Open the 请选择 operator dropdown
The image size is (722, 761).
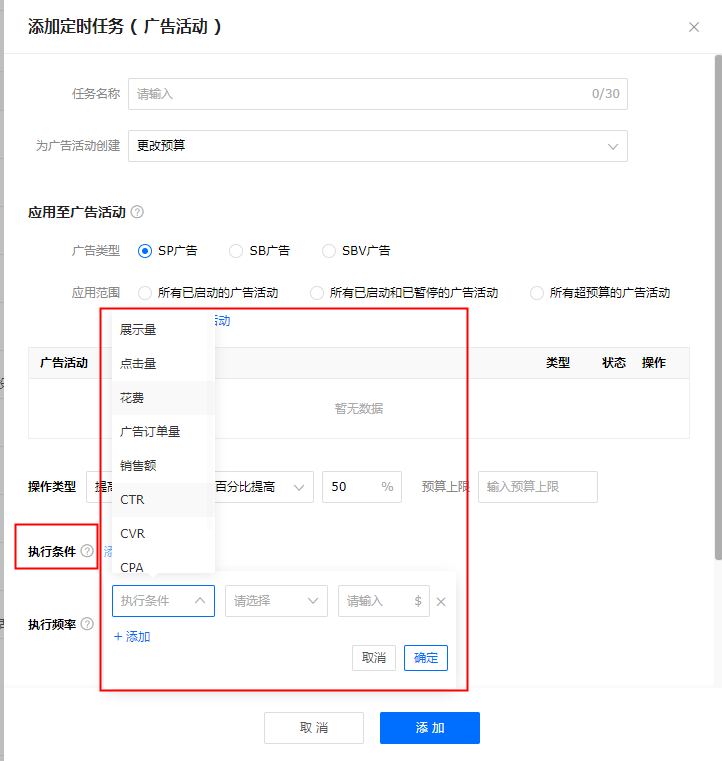pyautogui.click(x=276, y=601)
